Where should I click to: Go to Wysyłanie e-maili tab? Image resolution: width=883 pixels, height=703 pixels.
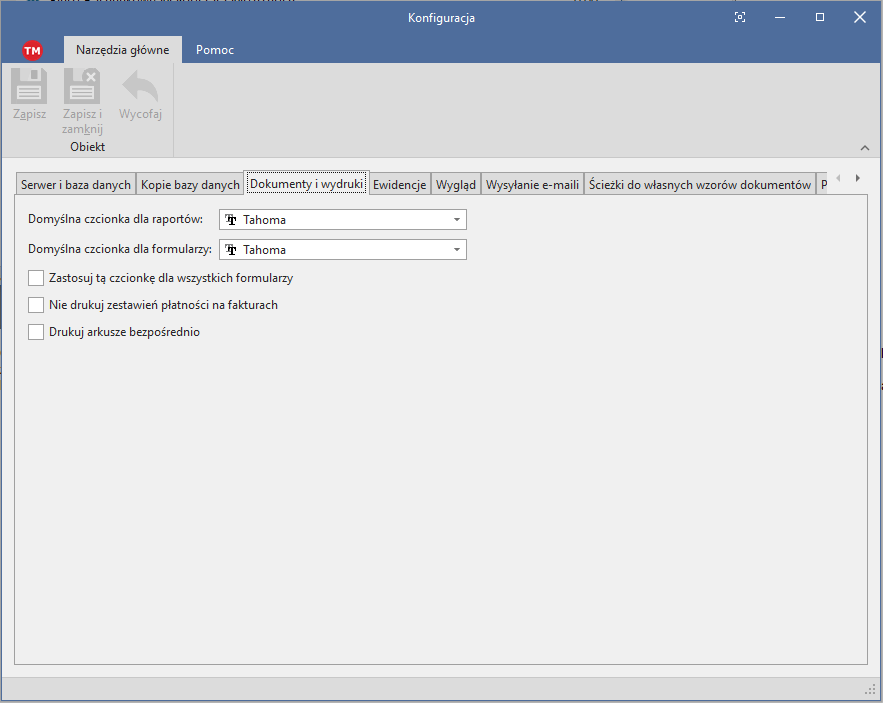coord(532,185)
